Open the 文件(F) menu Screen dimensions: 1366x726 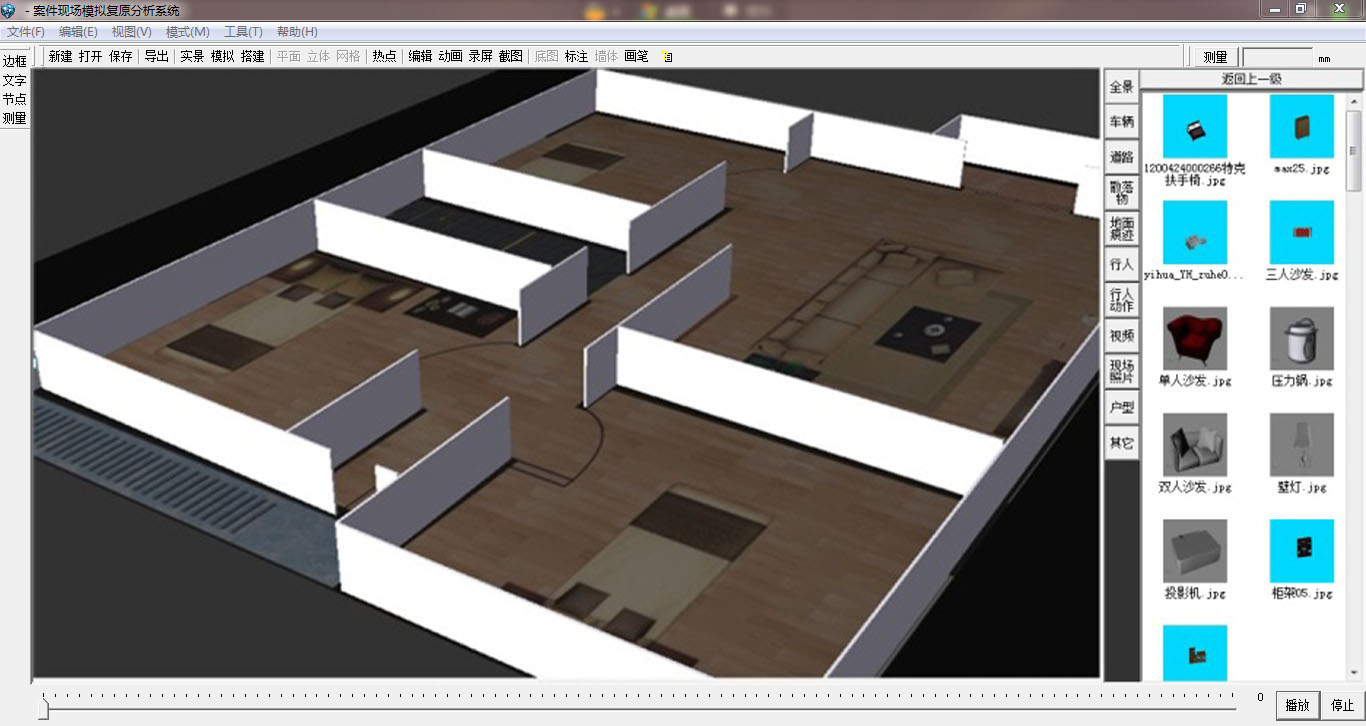[26, 32]
